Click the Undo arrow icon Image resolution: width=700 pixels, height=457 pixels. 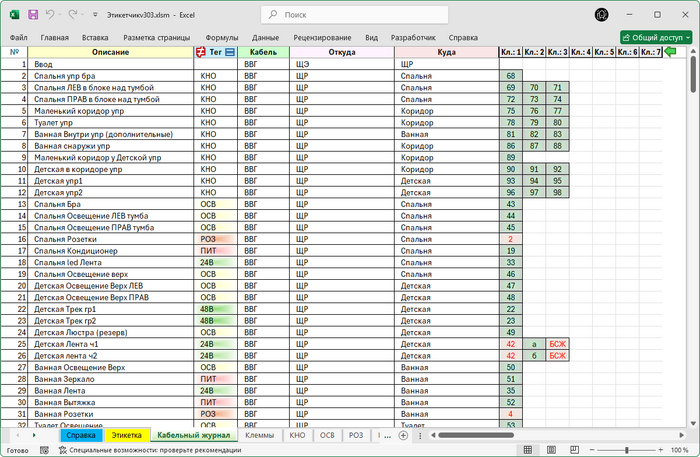tap(52, 16)
